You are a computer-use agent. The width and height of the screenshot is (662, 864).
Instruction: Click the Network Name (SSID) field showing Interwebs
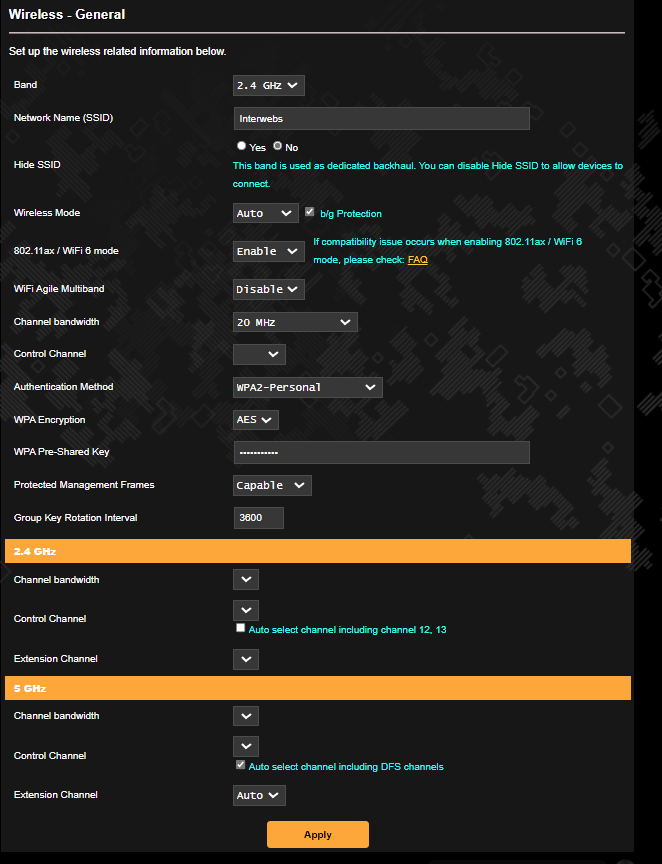381,118
